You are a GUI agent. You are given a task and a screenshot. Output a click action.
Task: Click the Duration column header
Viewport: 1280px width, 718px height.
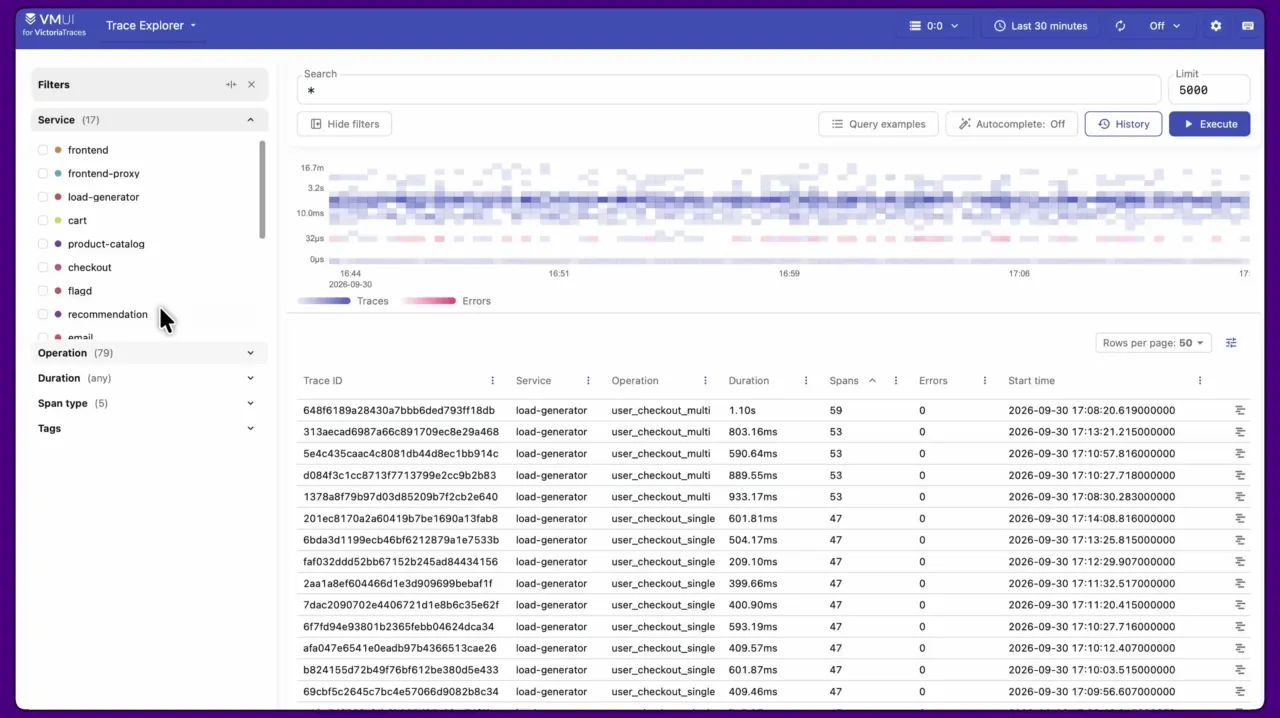click(749, 381)
